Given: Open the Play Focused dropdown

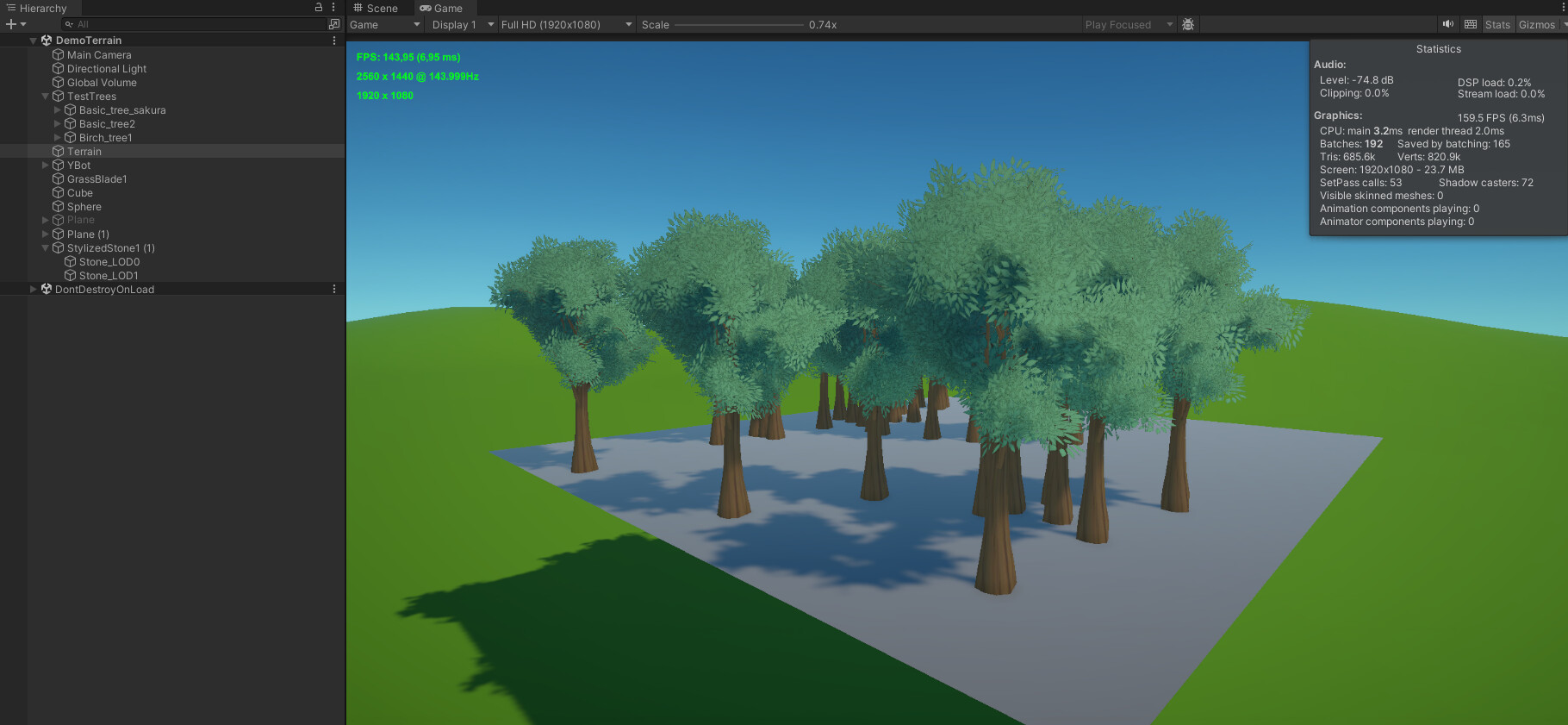Looking at the screenshot, I should pos(1129,25).
